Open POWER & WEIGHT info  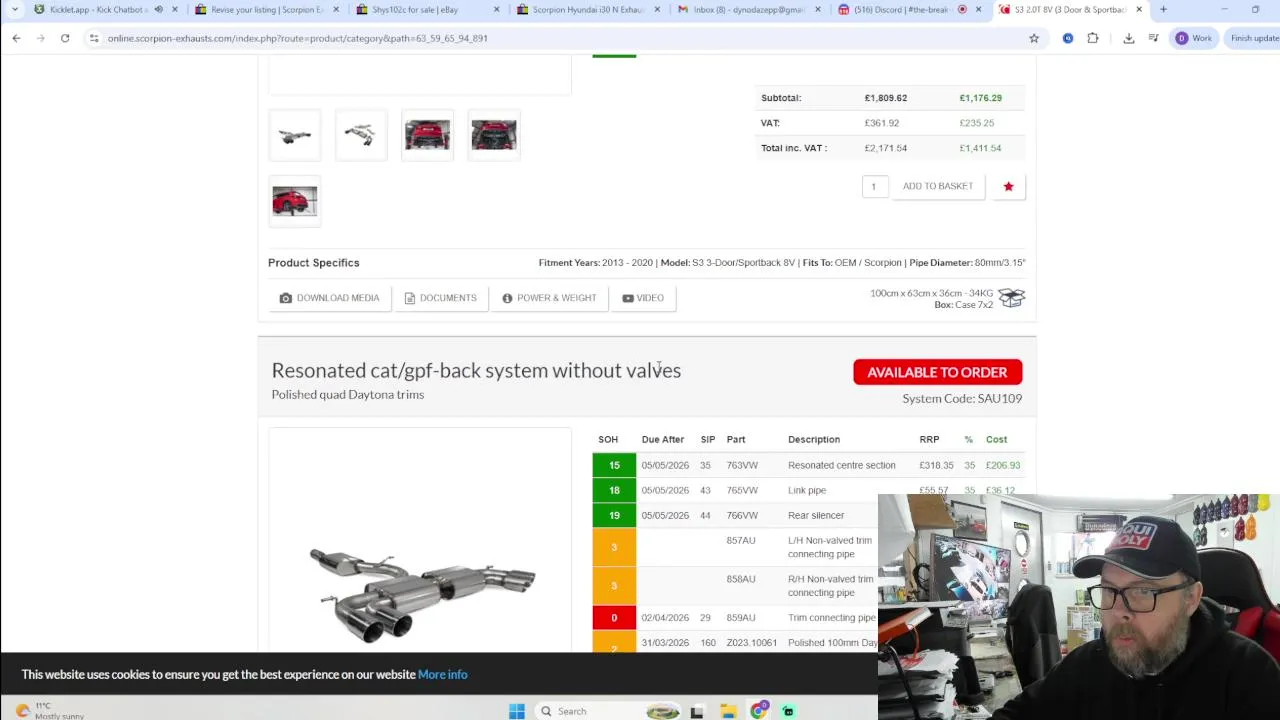click(x=549, y=298)
